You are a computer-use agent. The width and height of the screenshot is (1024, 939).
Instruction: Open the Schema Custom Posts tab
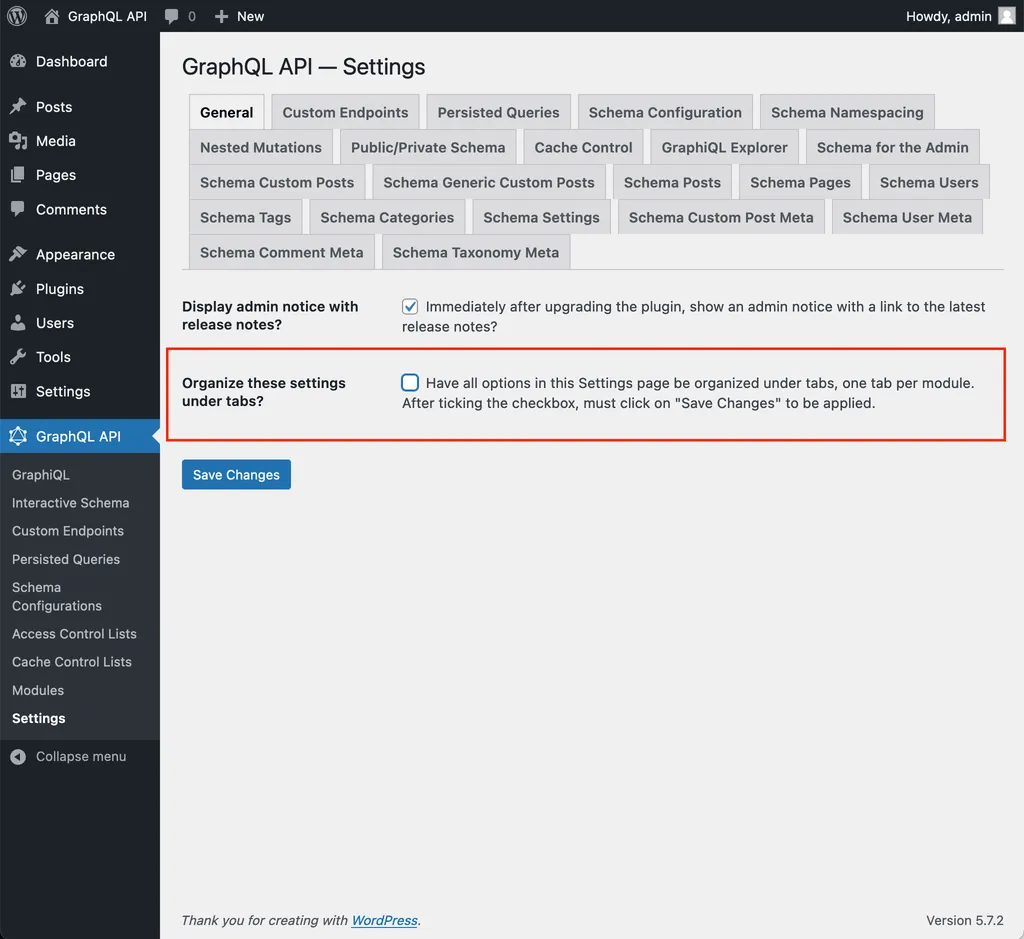(x=277, y=183)
